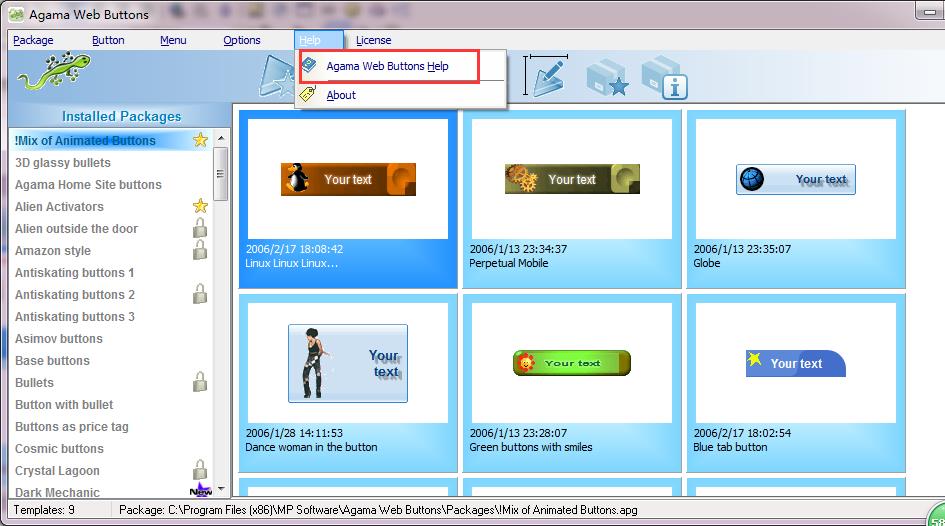Select 3D glassy bullets package
Image resolution: width=945 pixels, height=526 pixels.
coord(63,163)
